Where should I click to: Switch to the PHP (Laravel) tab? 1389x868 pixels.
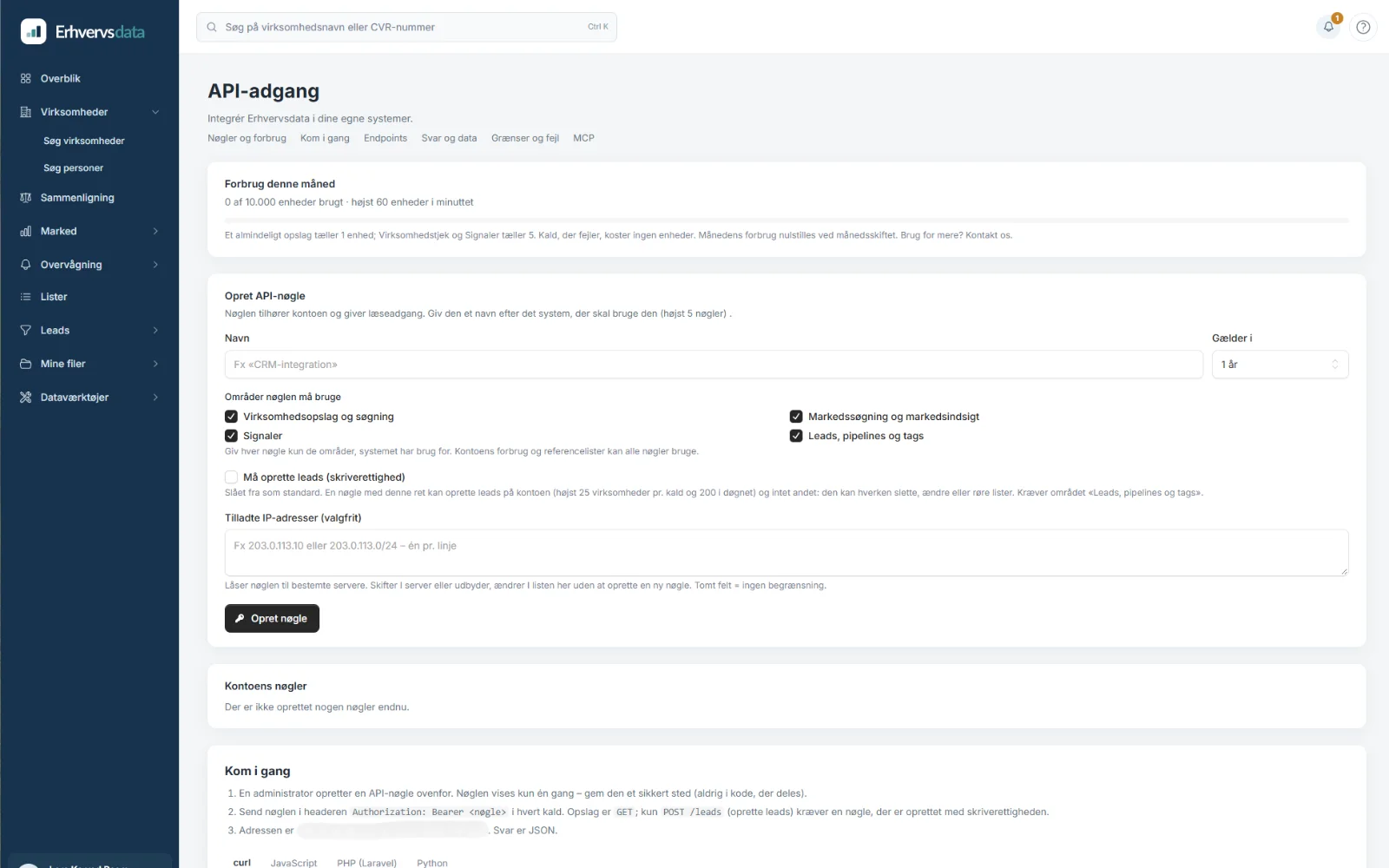[x=366, y=863]
